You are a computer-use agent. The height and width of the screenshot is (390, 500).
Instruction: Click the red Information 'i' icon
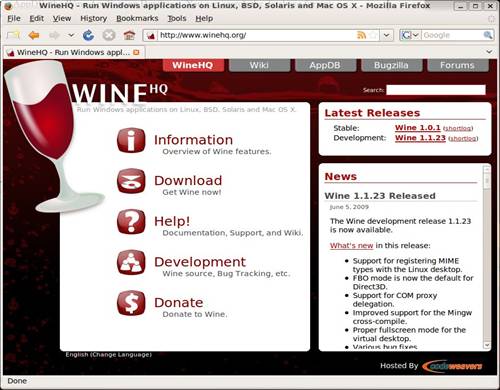click(x=131, y=140)
